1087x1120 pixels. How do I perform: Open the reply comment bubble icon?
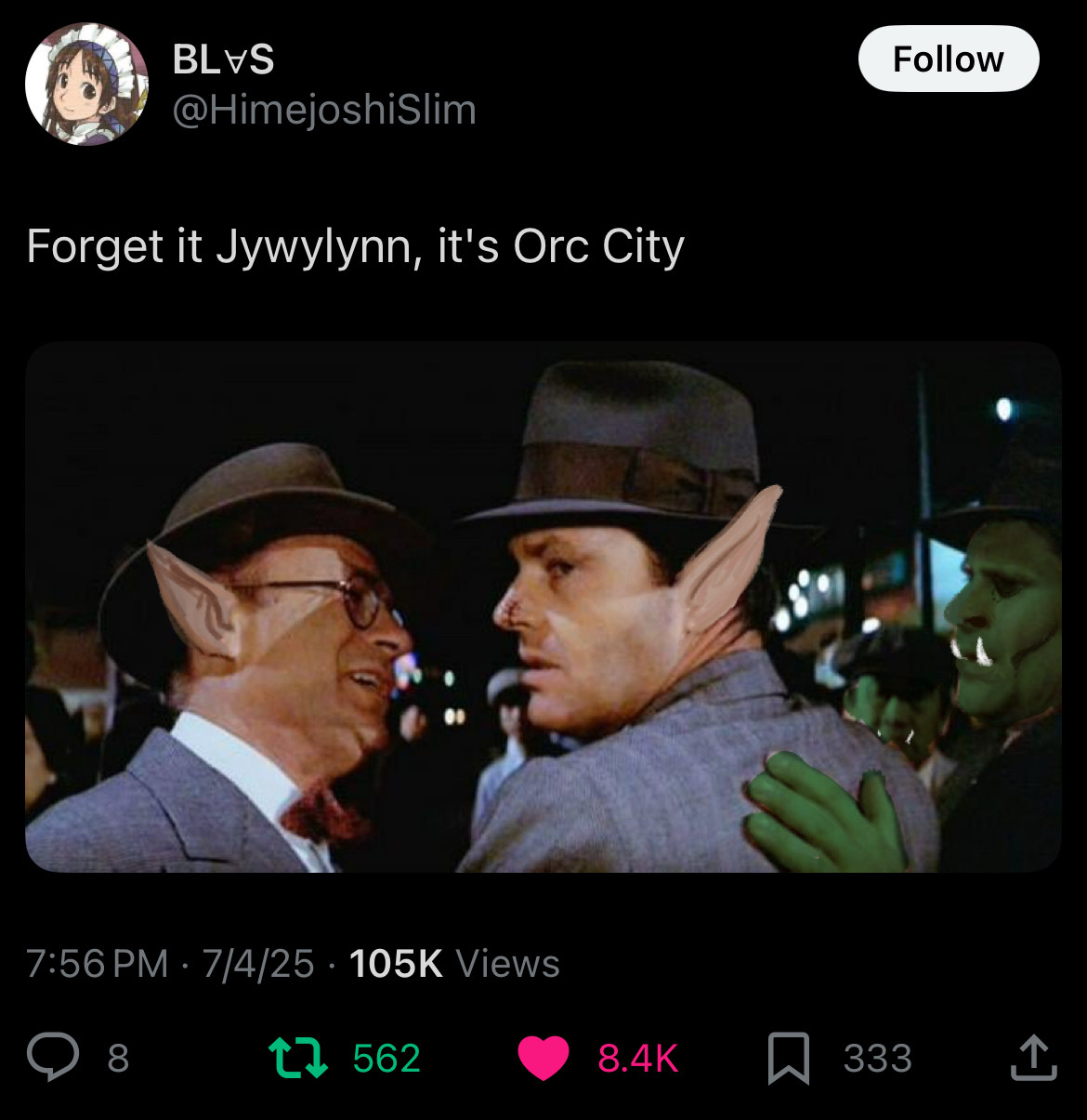pyautogui.click(x=53, y=1058)
